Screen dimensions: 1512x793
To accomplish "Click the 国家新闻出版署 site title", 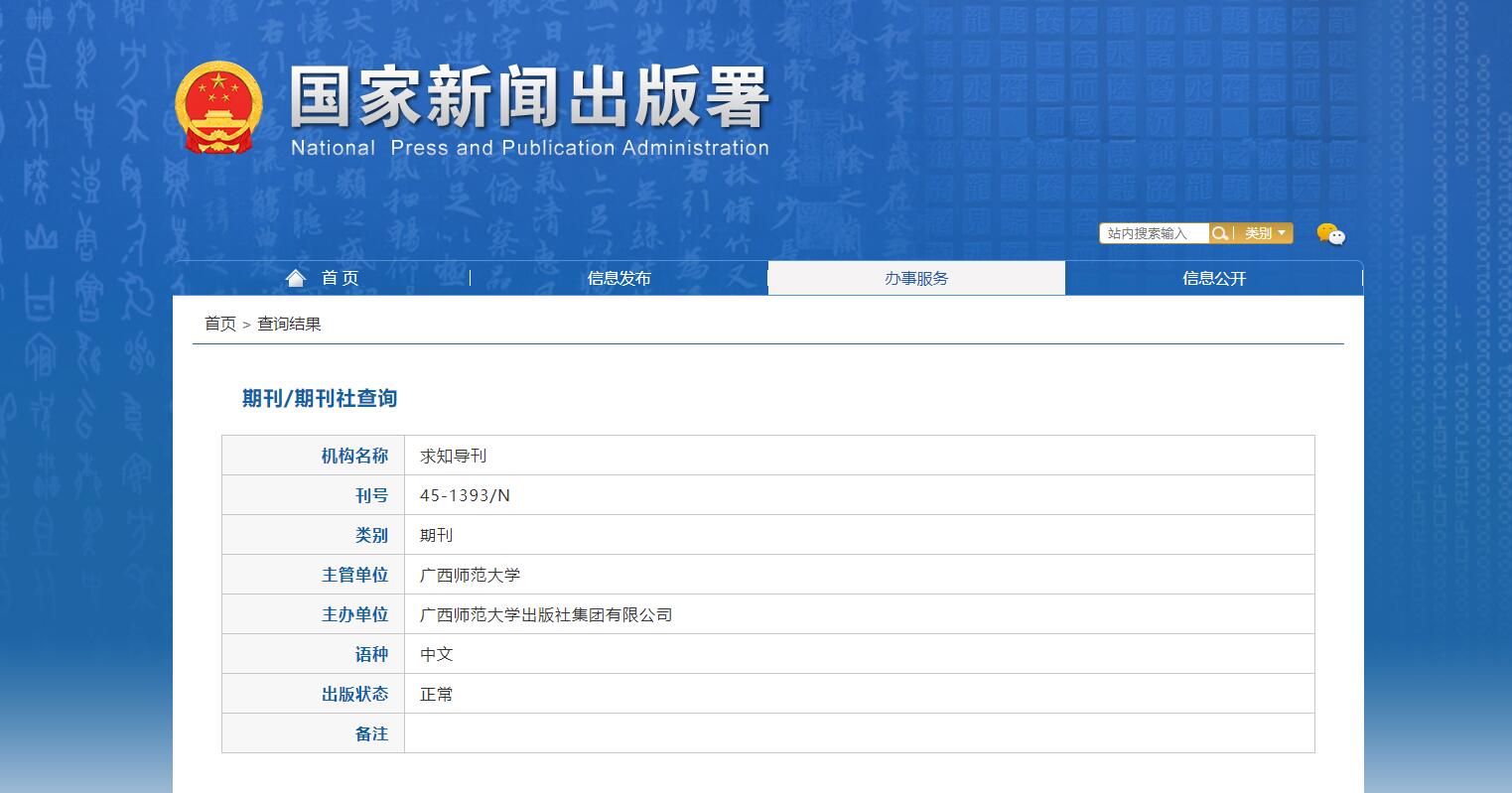I will click(x=530, y=97).
